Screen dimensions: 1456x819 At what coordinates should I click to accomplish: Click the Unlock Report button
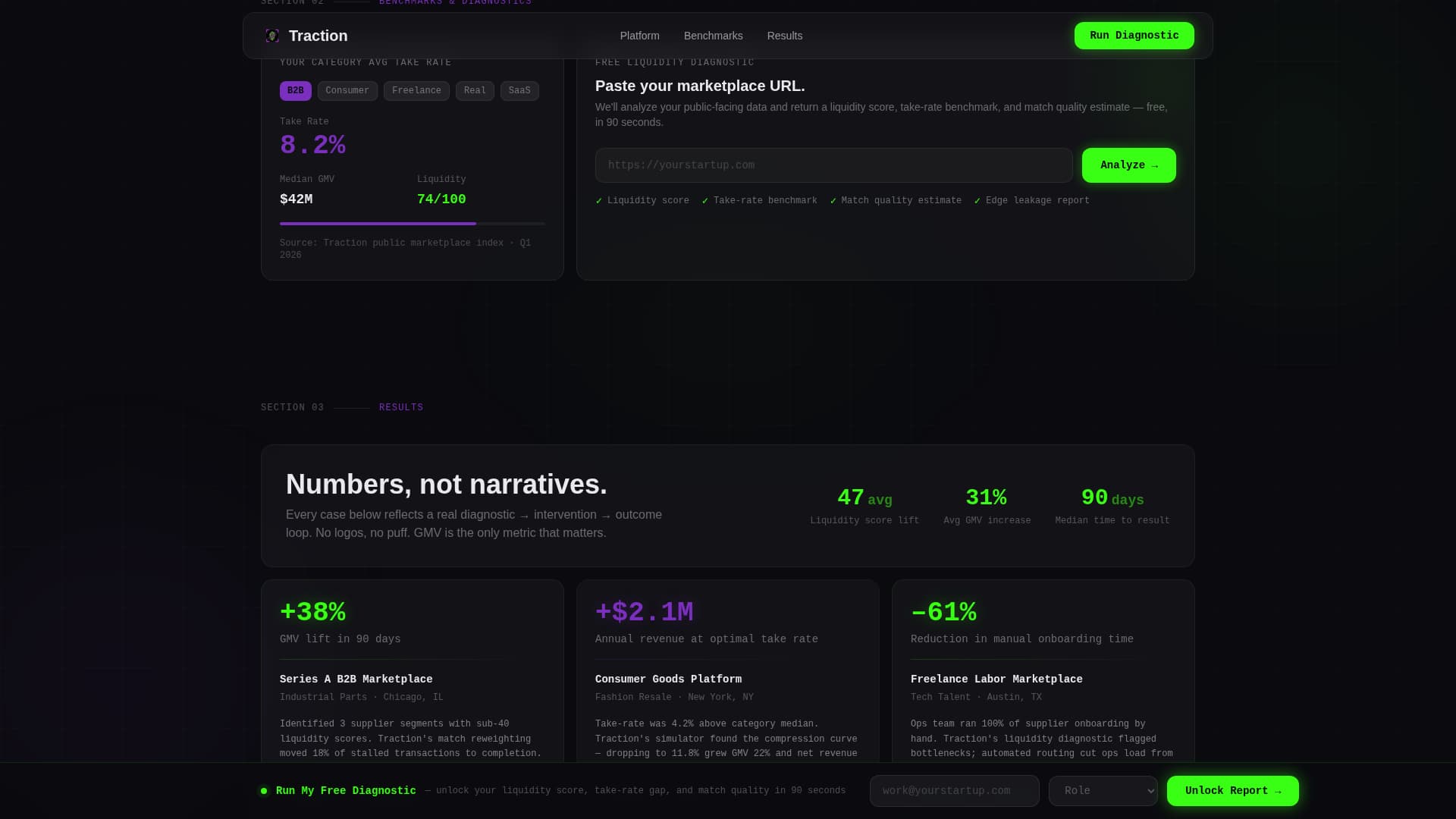pos(1232,791)
